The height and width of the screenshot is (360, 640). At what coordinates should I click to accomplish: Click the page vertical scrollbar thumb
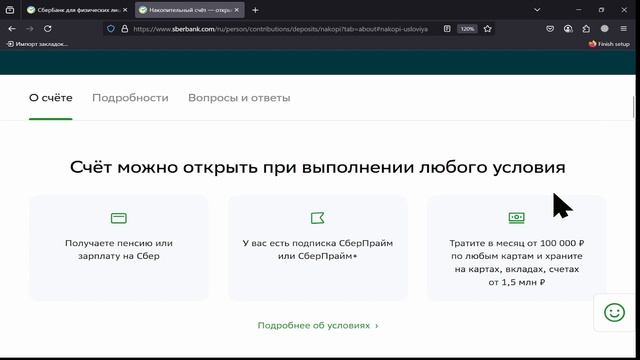tap(633, 106)
